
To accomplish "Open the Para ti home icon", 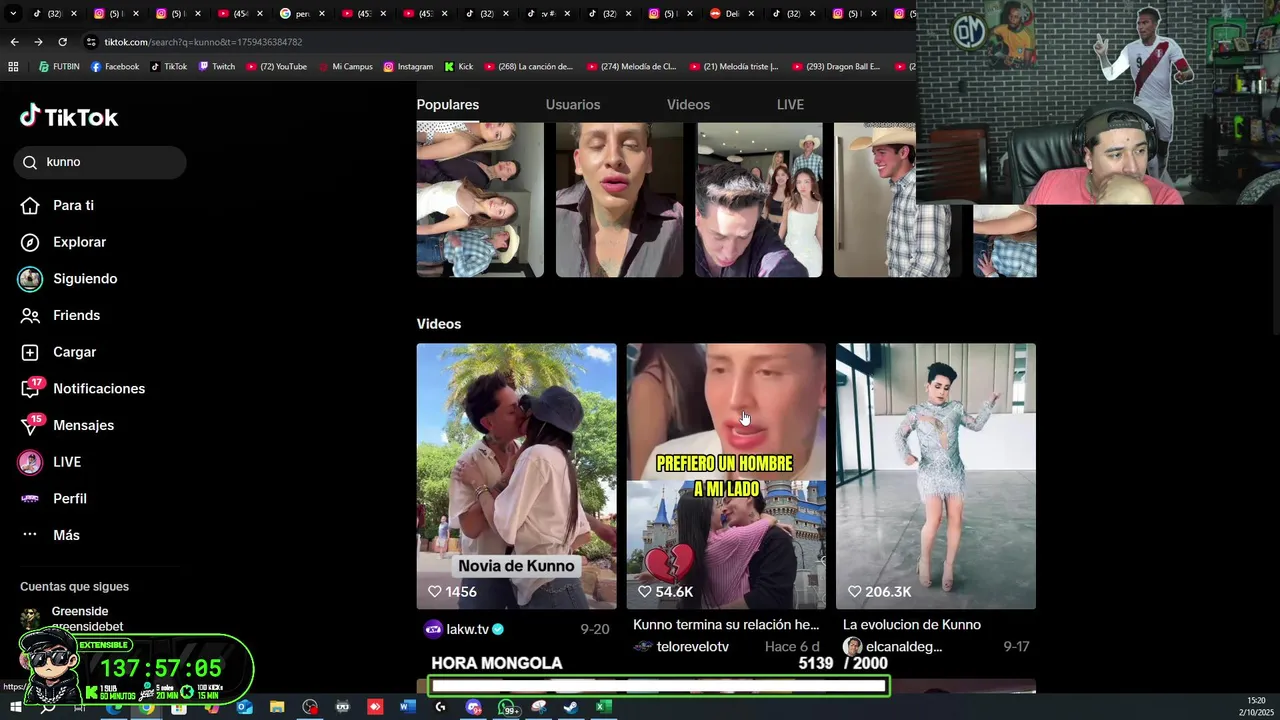I will tap(30, 205).
